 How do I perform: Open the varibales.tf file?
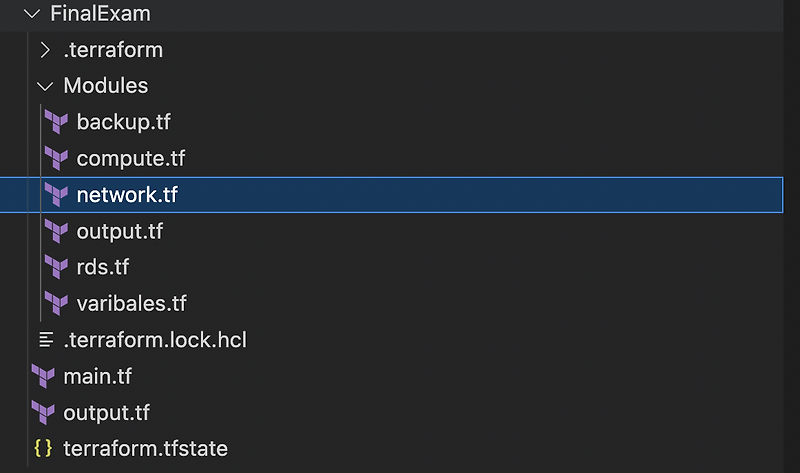click(131, 303)
